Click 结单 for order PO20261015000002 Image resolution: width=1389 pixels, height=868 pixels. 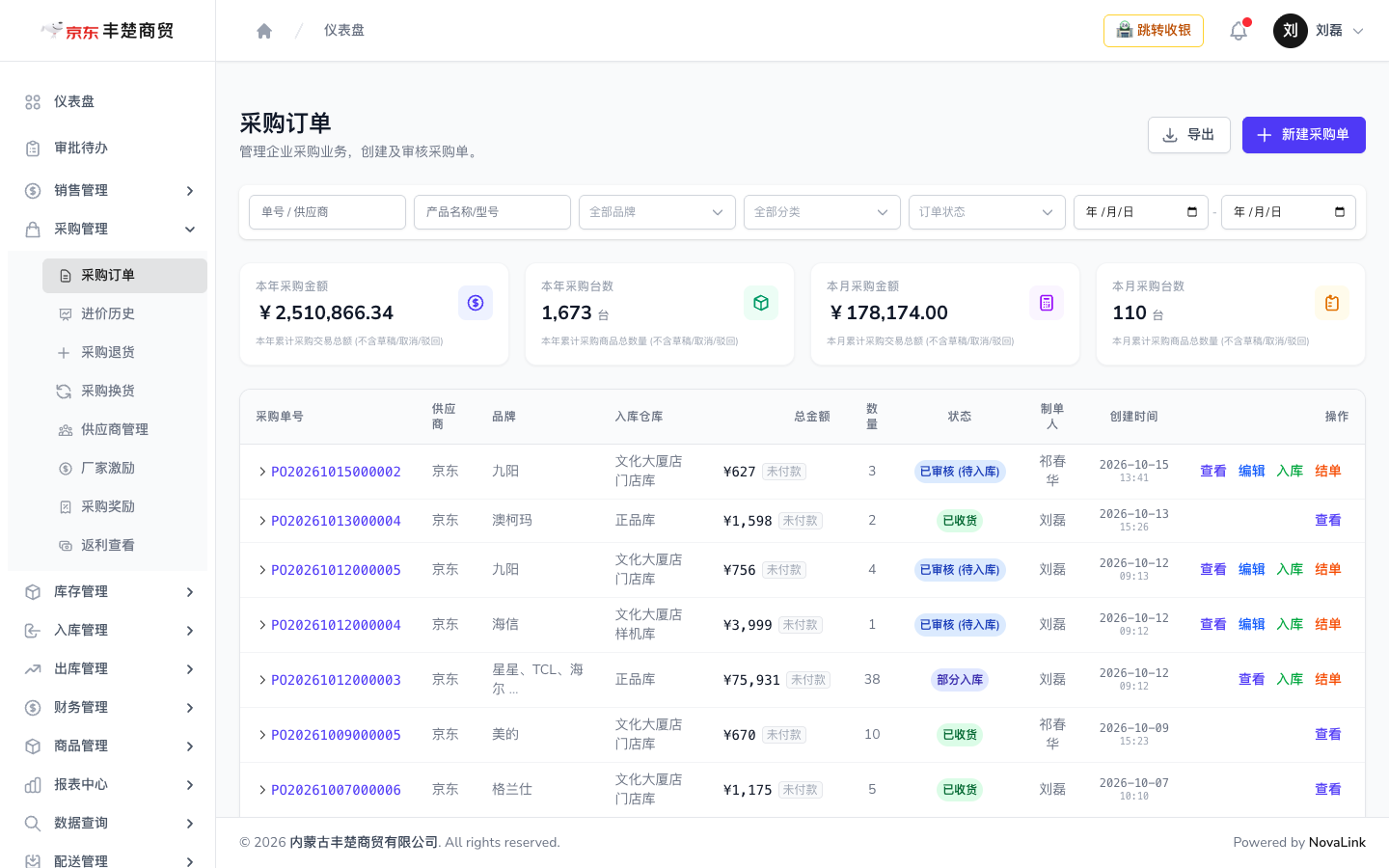(1328, 472)
